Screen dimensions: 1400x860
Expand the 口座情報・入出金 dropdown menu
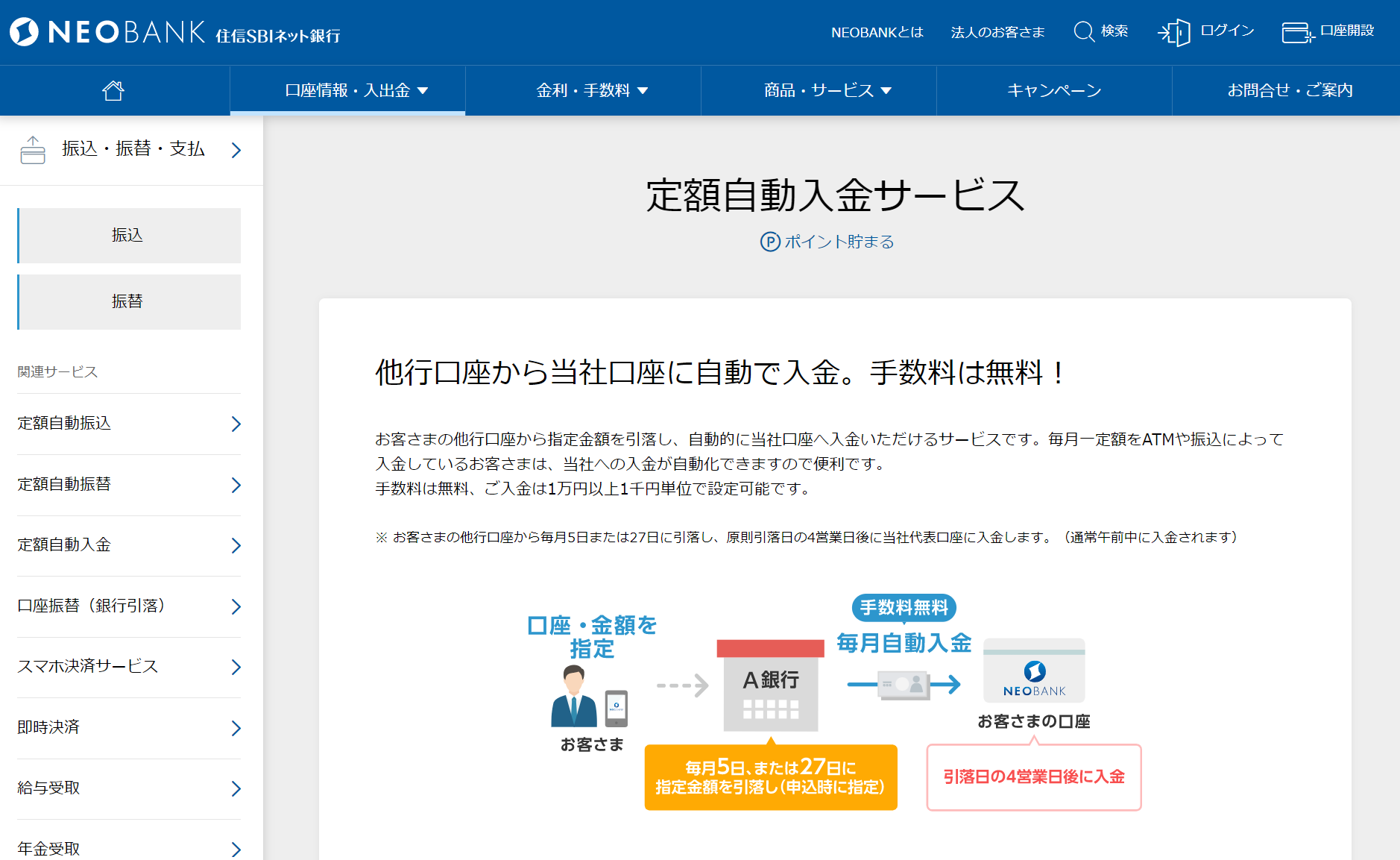[356, 90]
